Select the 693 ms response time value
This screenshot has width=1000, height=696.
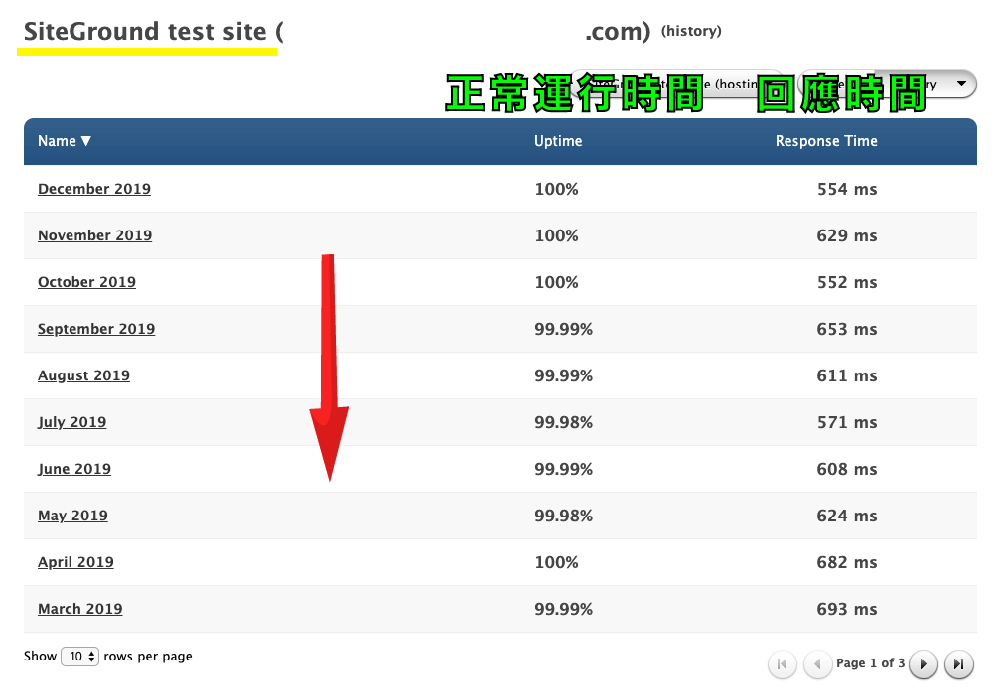pyautogui.click(x=847, y=609)
